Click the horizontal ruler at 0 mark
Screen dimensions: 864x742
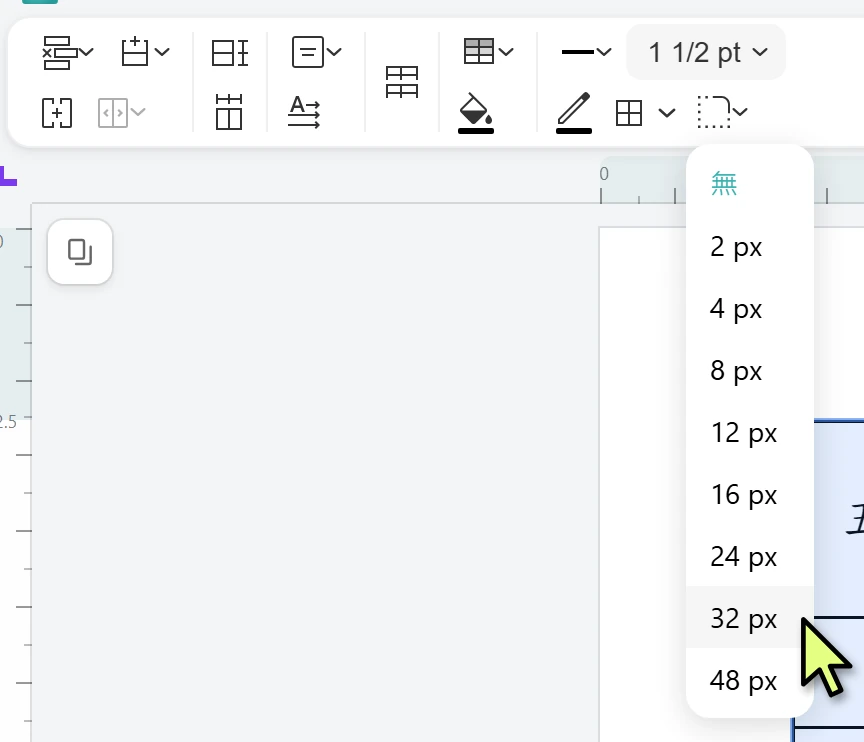click(x=604, y=175)
